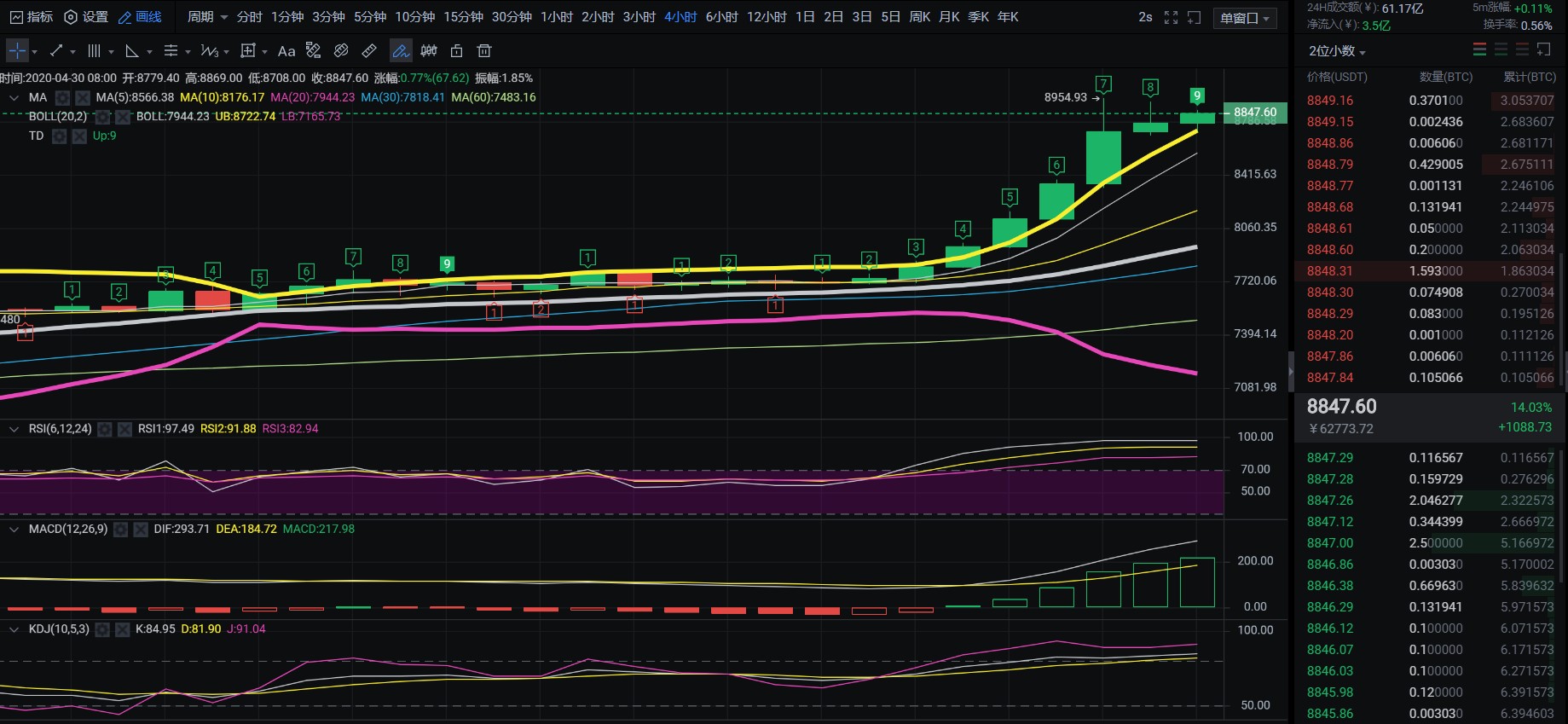This screenshot has height=724, width=1568.
Task: Click the lock drawings icon
Action: tap(456, 51)
